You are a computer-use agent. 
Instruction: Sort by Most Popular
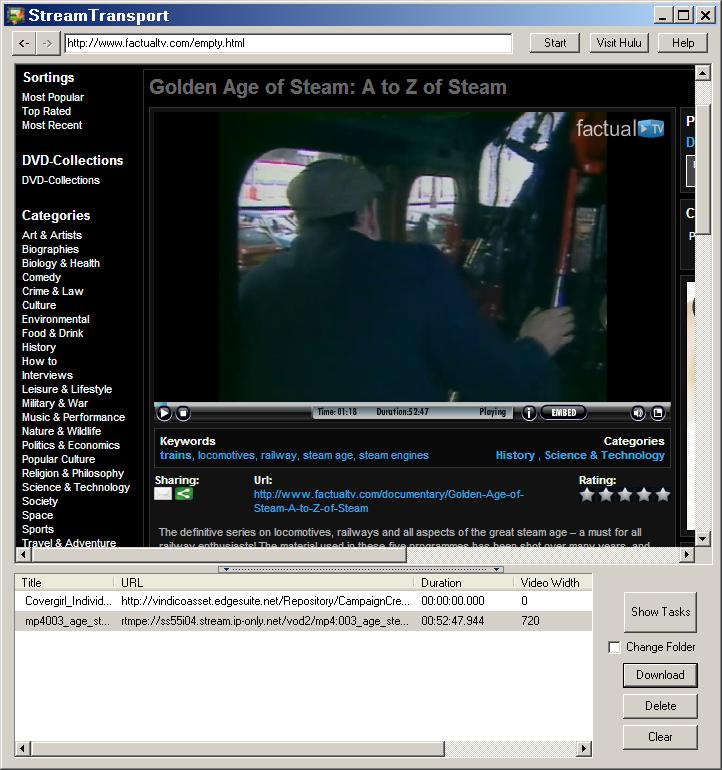click(53, 97)
